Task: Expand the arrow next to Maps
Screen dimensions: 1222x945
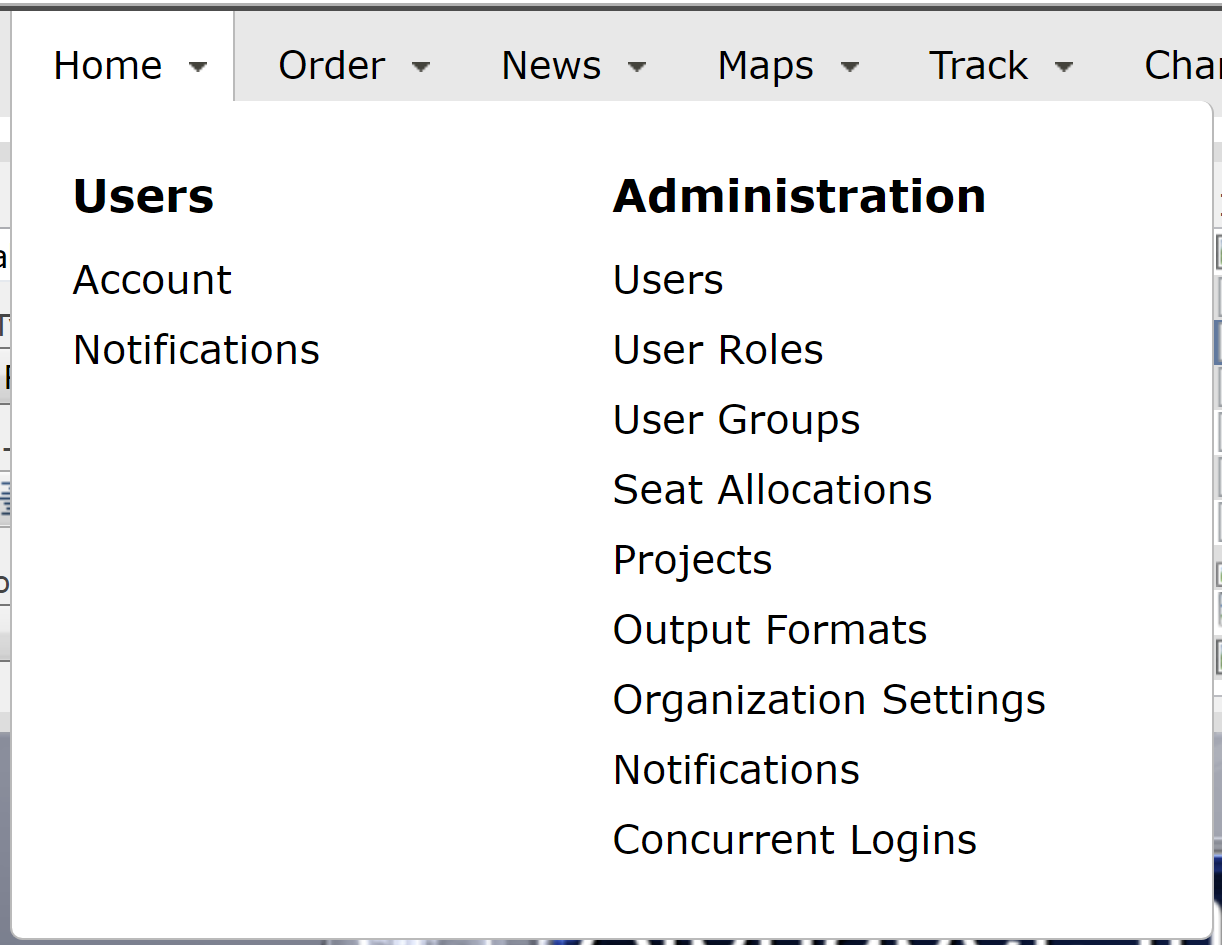Action: coord(850,67)
